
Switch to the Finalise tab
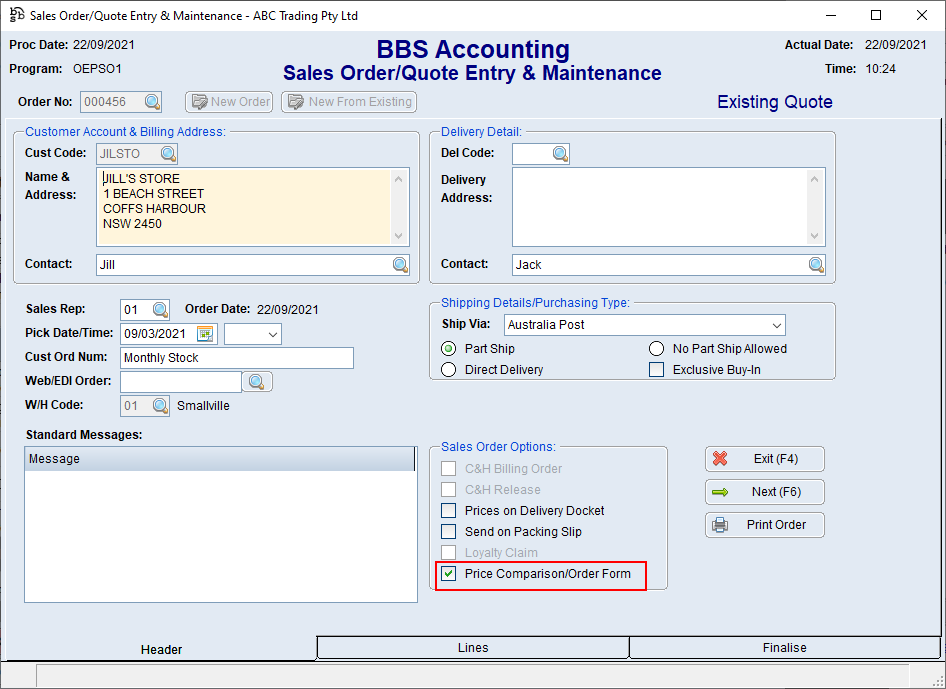[x=786, y=648]
